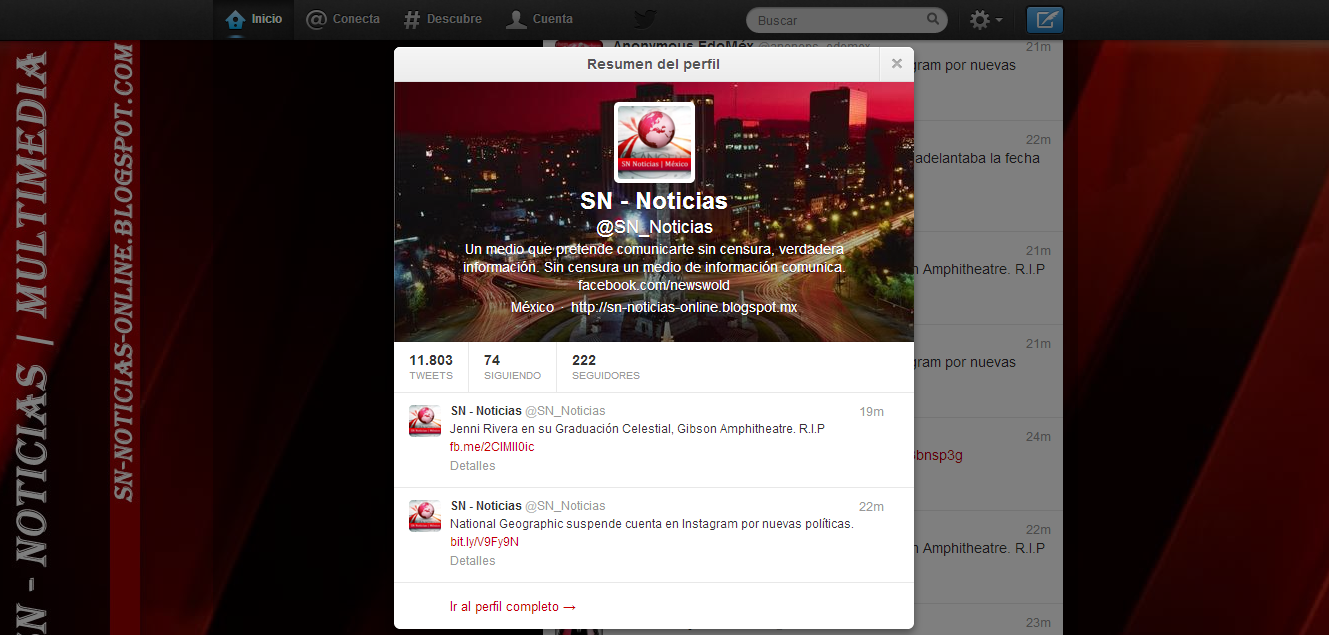Open Detalles of Jenni Rivera tweet

[x=473, y=466]
